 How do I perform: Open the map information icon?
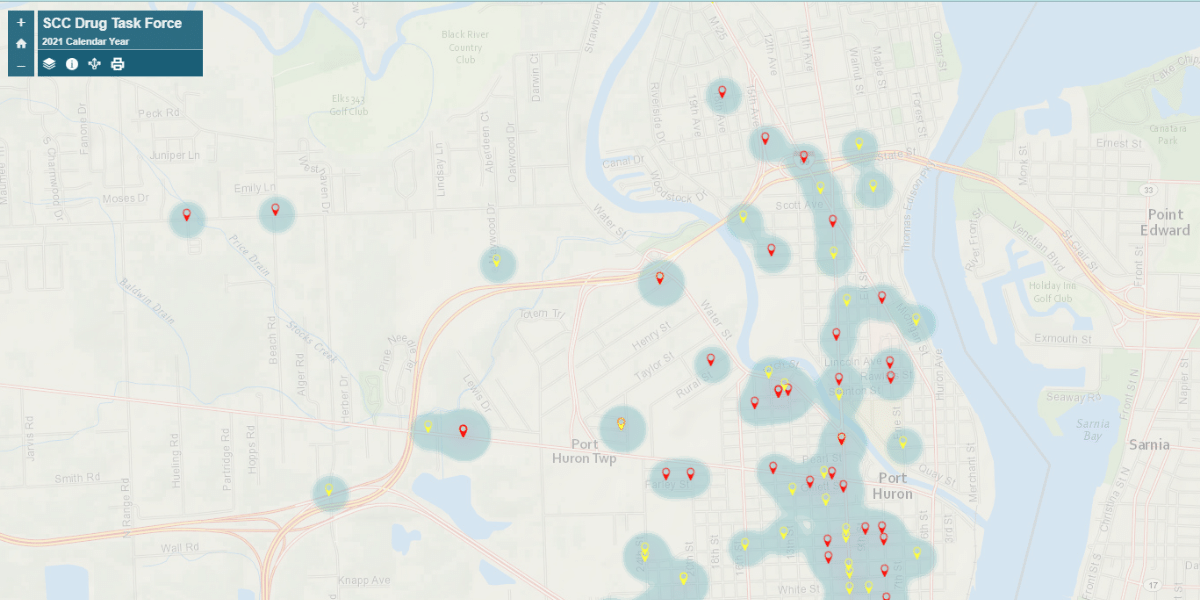71,63
